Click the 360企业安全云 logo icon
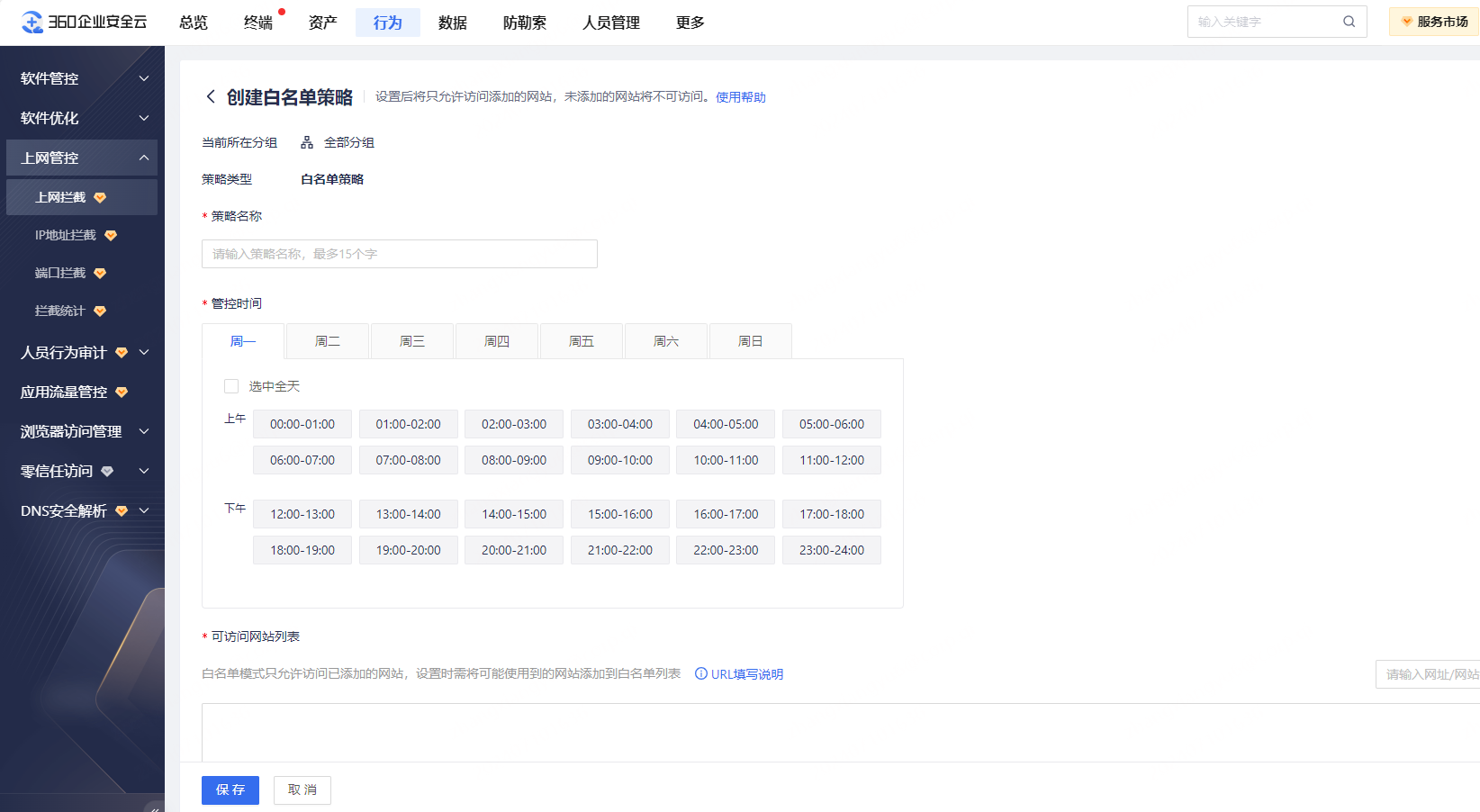The image size is (1480, 812). [x=32, y=23]
